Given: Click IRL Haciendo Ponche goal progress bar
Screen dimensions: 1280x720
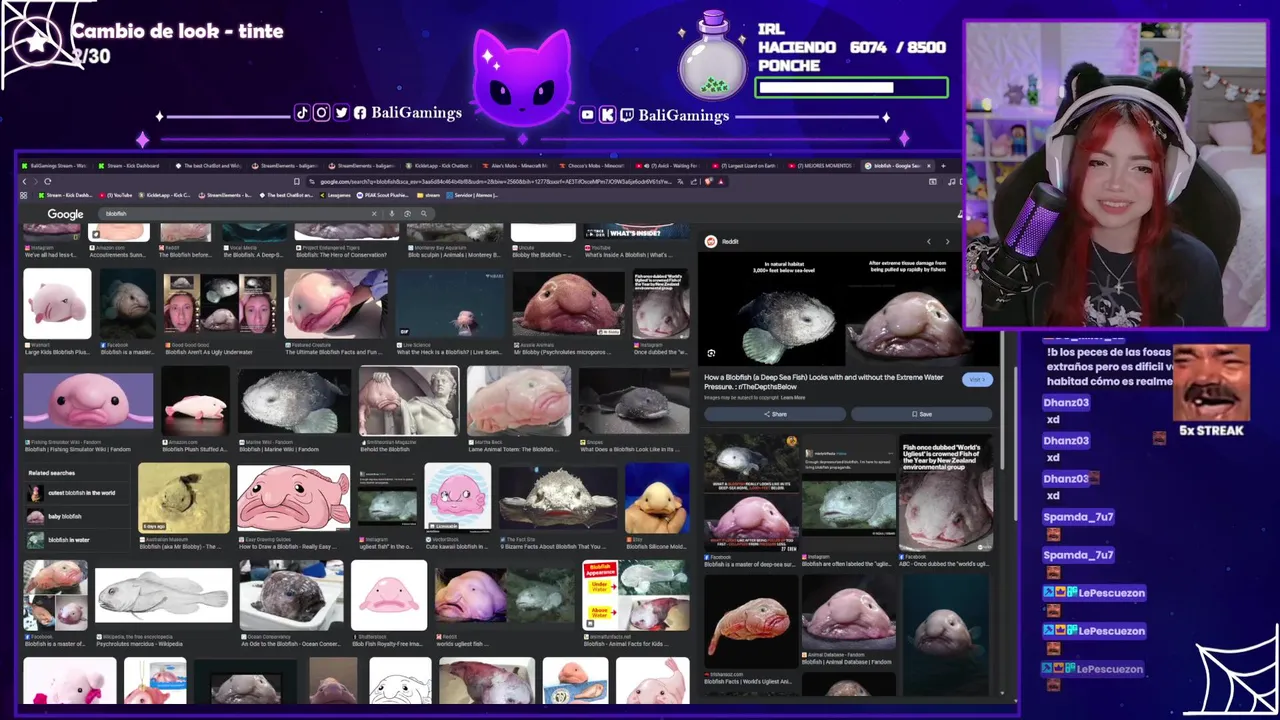Looking at the screenshot, I should coord(851,87).
